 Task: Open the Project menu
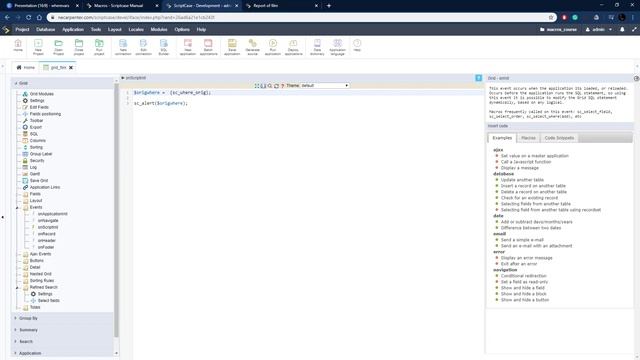tap(22, 29)
